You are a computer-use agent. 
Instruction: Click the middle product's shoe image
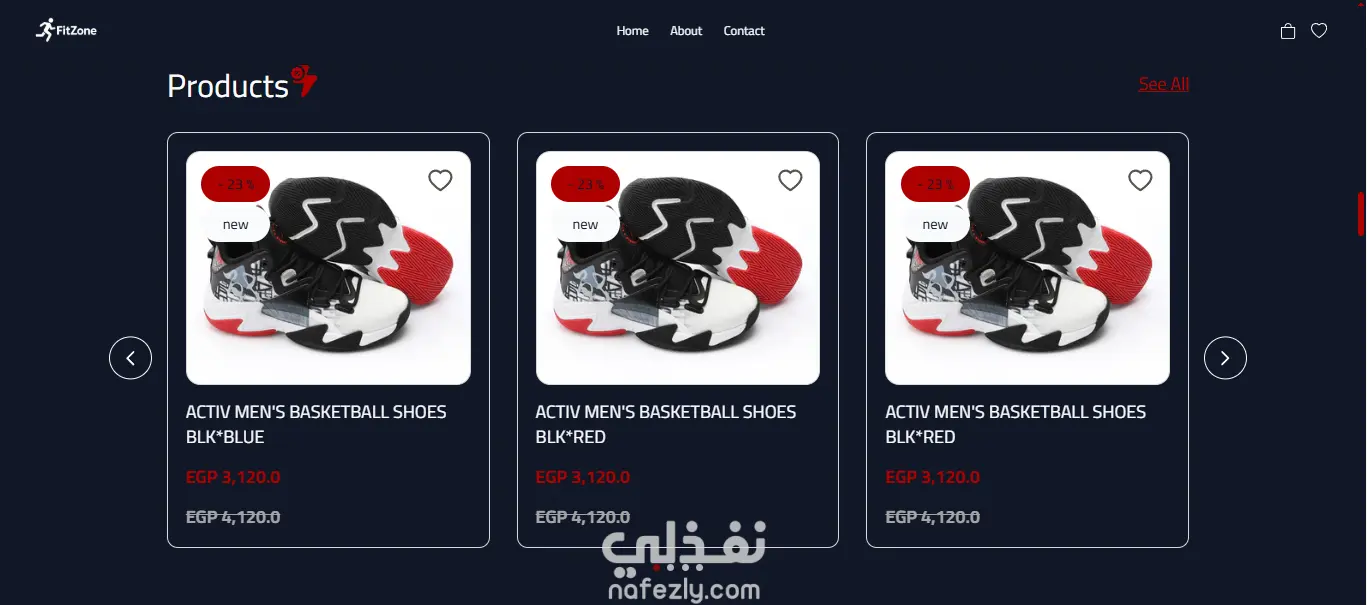click(x=678, y=268)
